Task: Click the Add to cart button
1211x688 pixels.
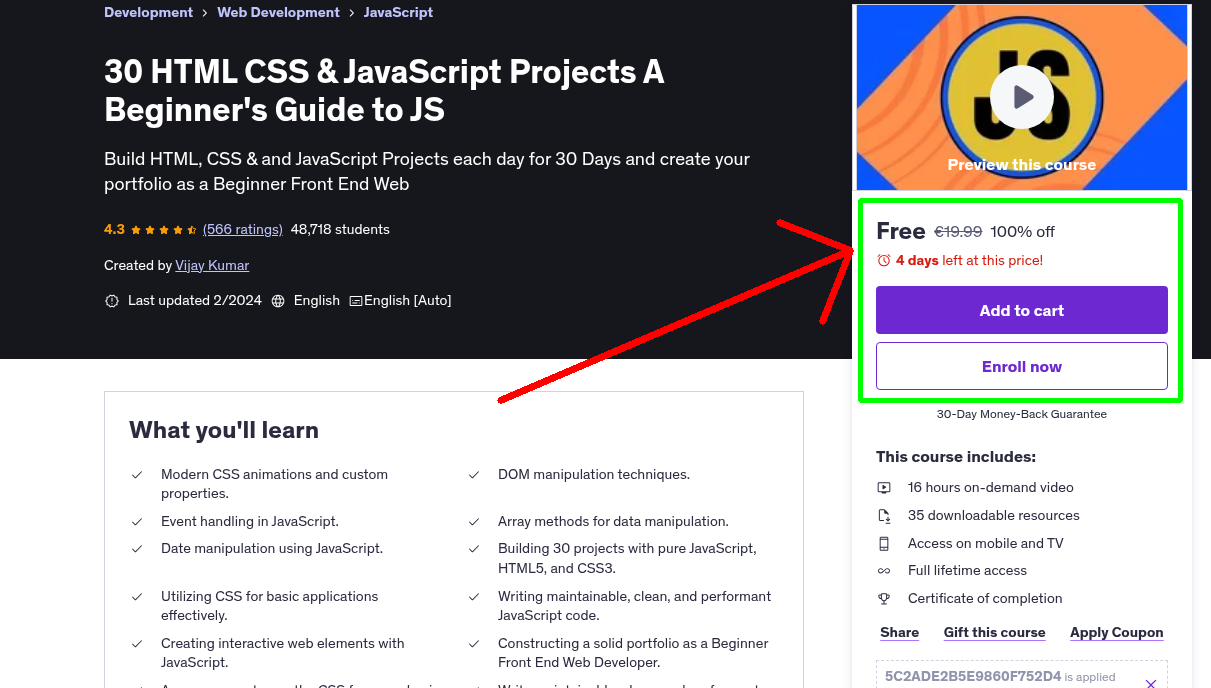Action: point(1021,310)
